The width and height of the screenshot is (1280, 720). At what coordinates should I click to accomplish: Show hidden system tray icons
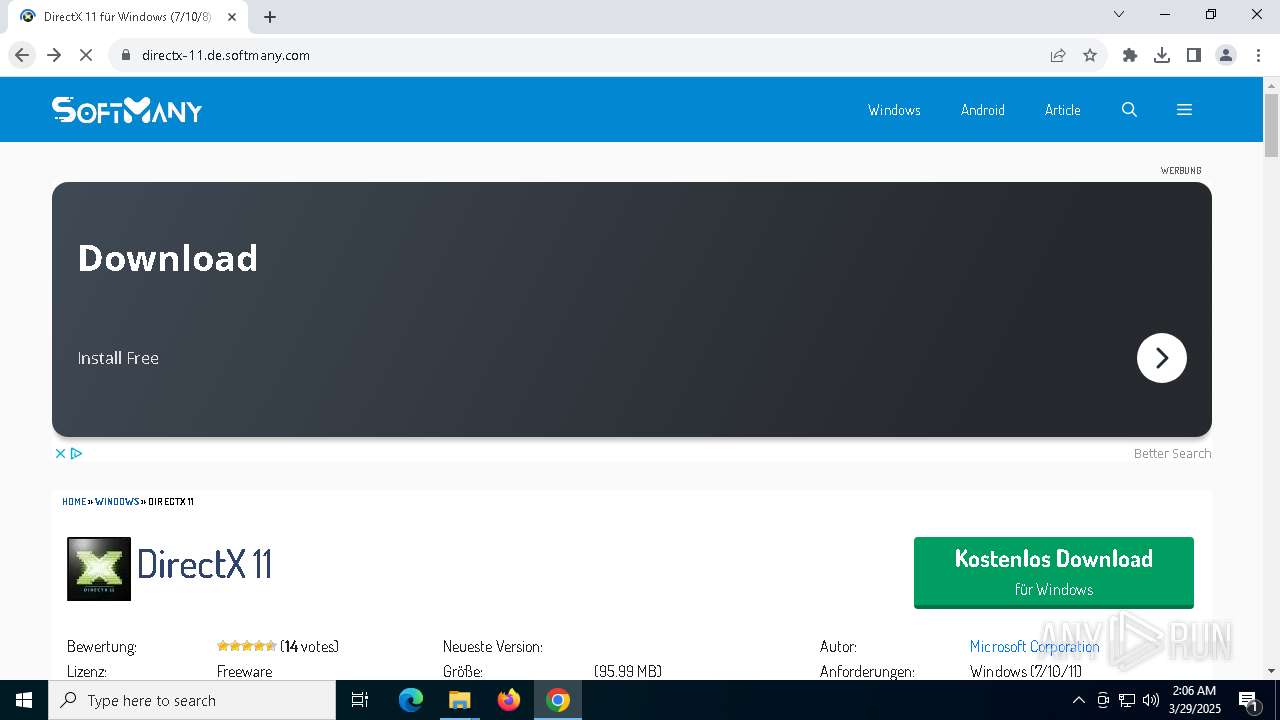(x=1078, y=700)
